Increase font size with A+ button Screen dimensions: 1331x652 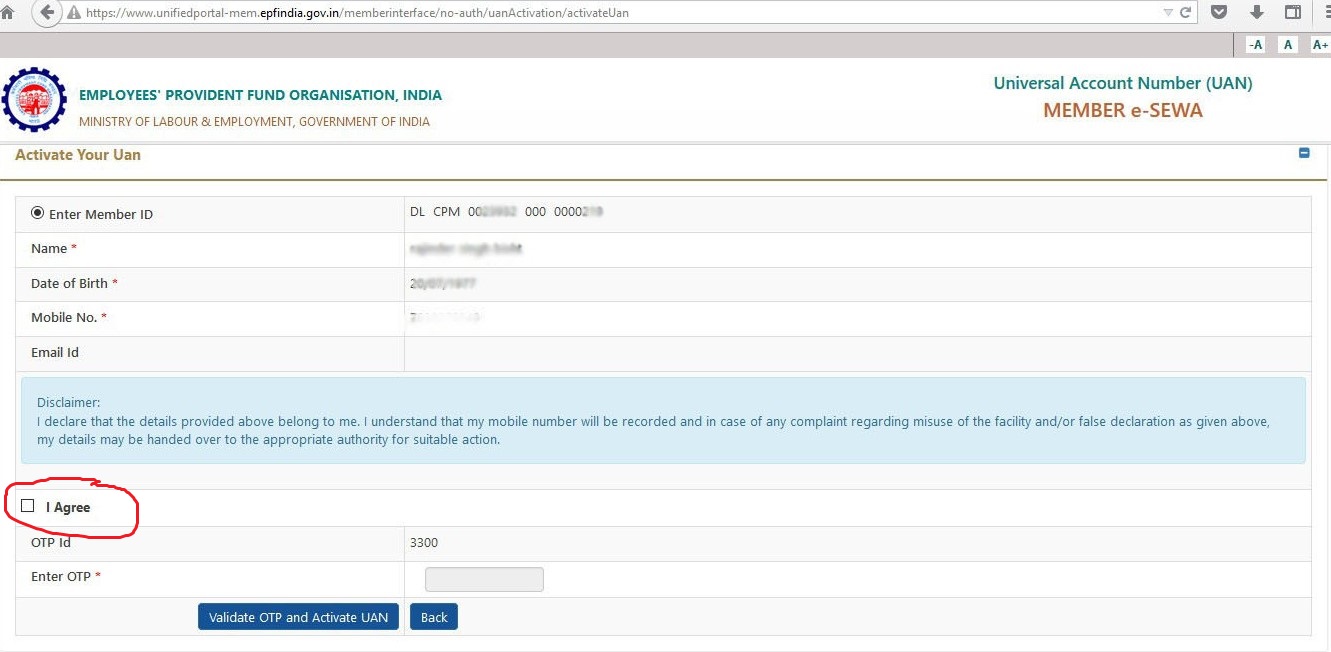click(1320, 45)
